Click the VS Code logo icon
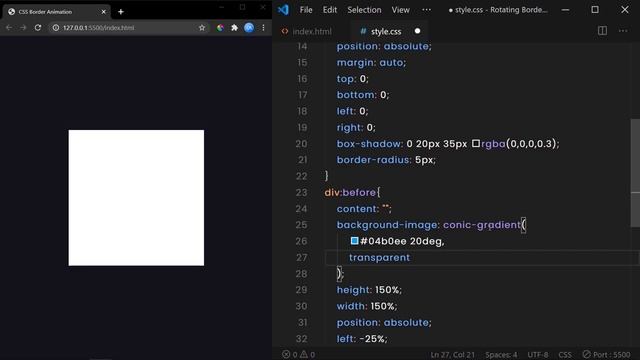This screenshot has height=360, width=640. click(283, 10)
